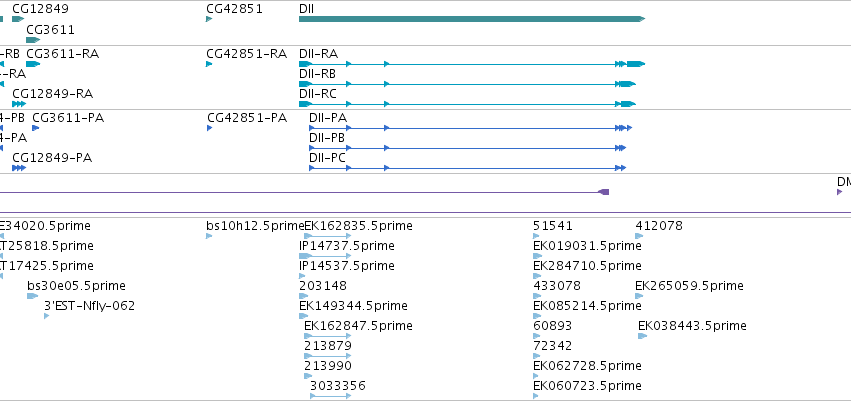This screenshot has width=851, height=401.
Task: Click EST EK284710.5prime
Action: (x=536, y=276)
